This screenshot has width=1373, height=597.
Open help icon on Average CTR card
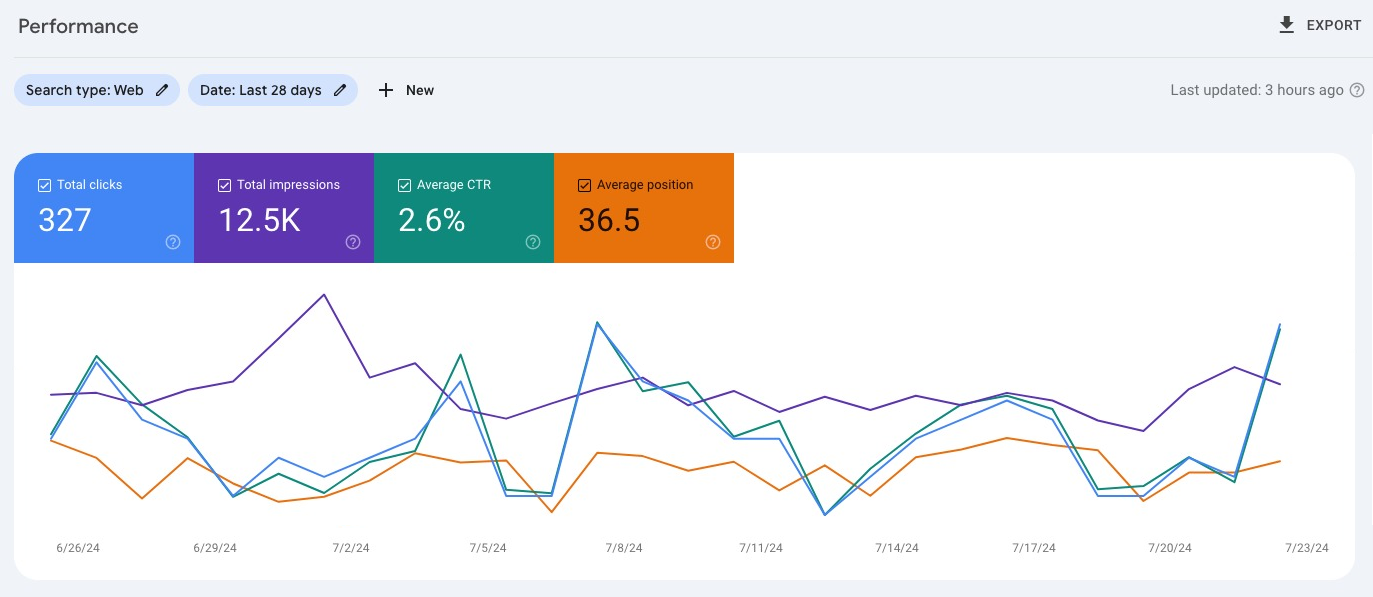[533, 242]
